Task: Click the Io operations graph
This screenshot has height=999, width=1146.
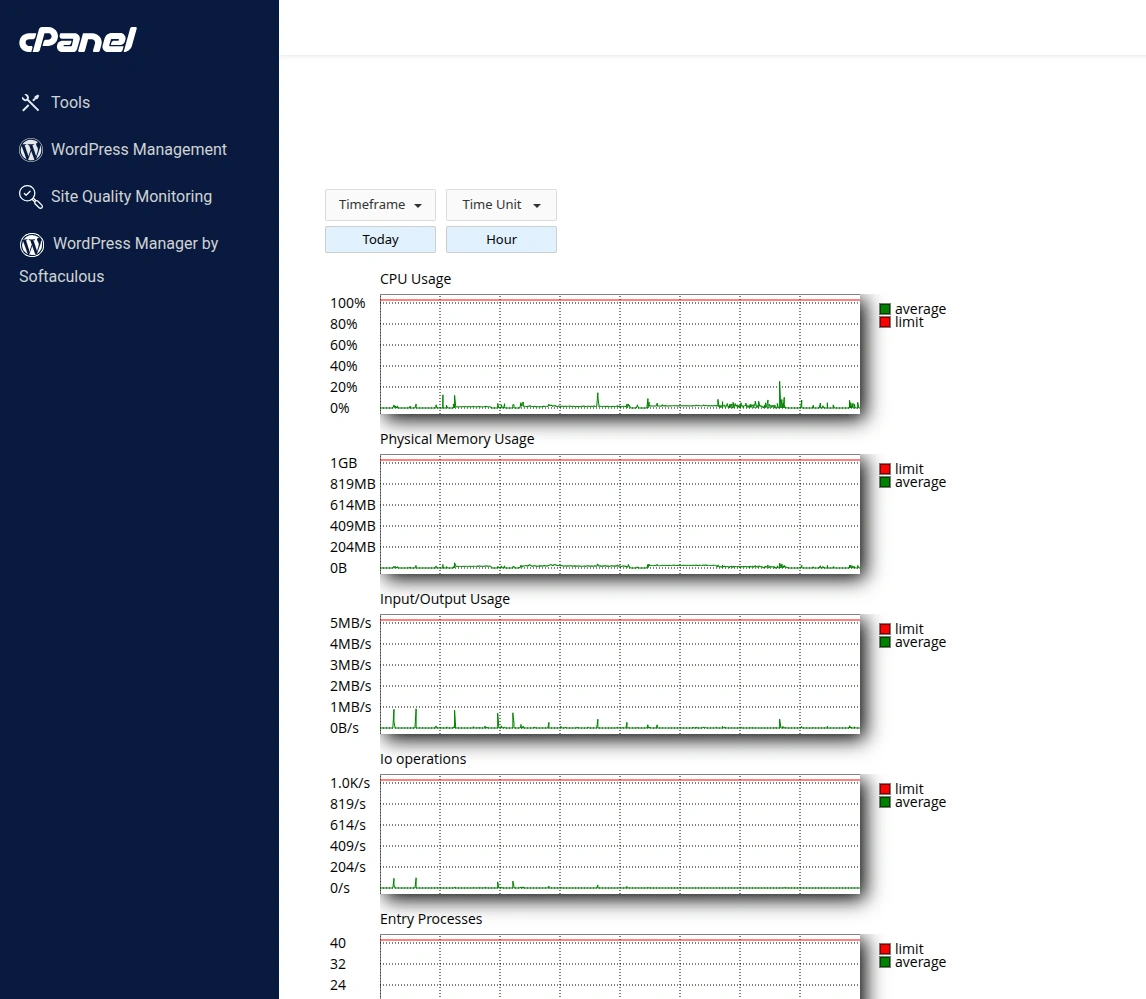Action: (x=619, y=834)
